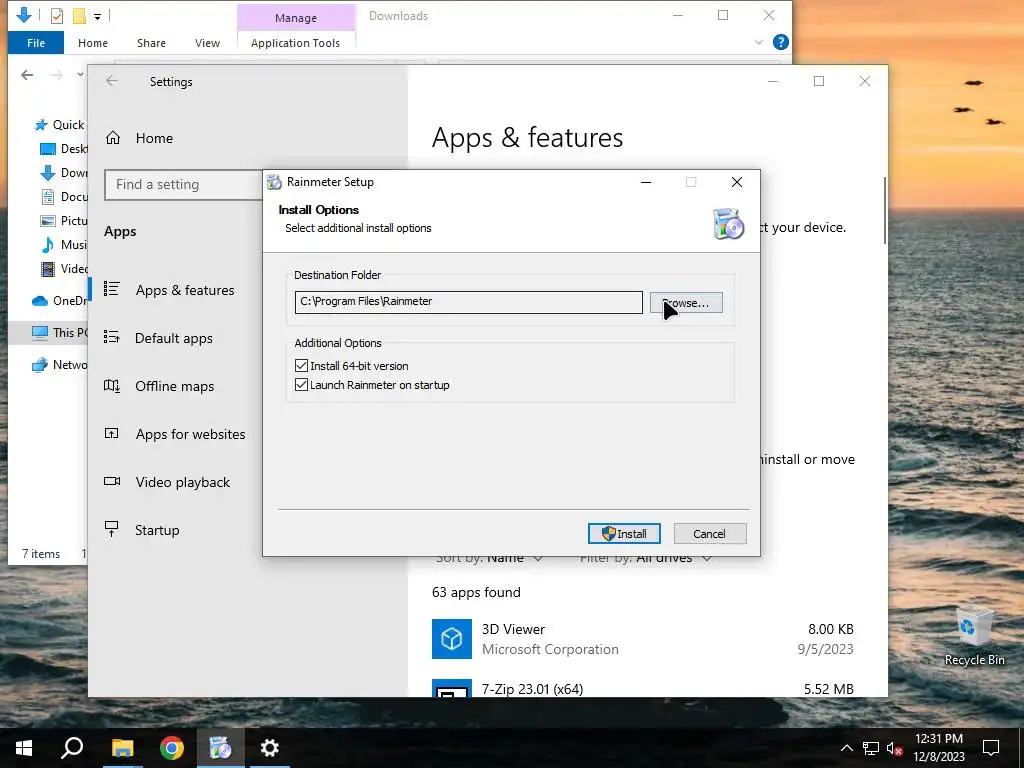
Task: Open Default apps in Settings sidebar
Action: [x=174, y=338]
